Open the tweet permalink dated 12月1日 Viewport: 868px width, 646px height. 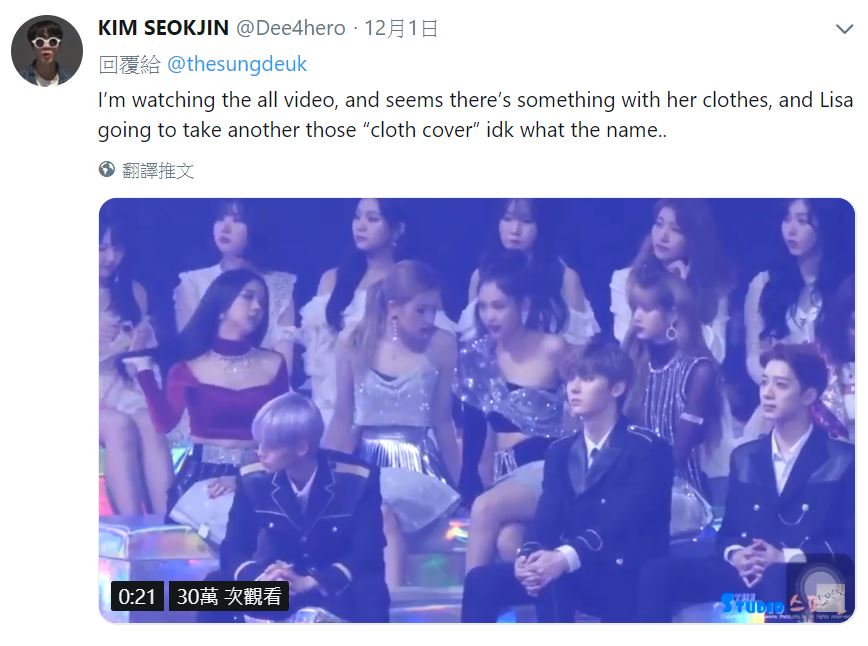401,28
